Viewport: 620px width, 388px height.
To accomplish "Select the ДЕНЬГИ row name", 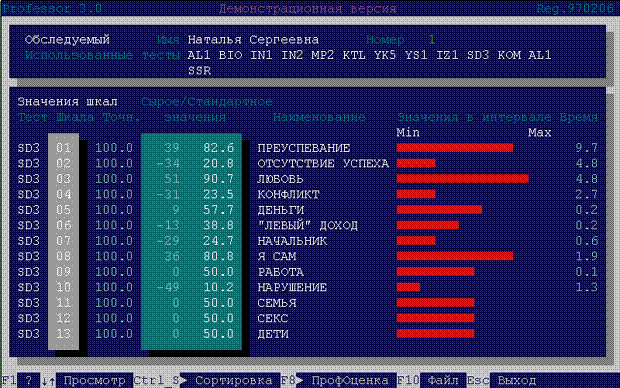I will 281,210.
